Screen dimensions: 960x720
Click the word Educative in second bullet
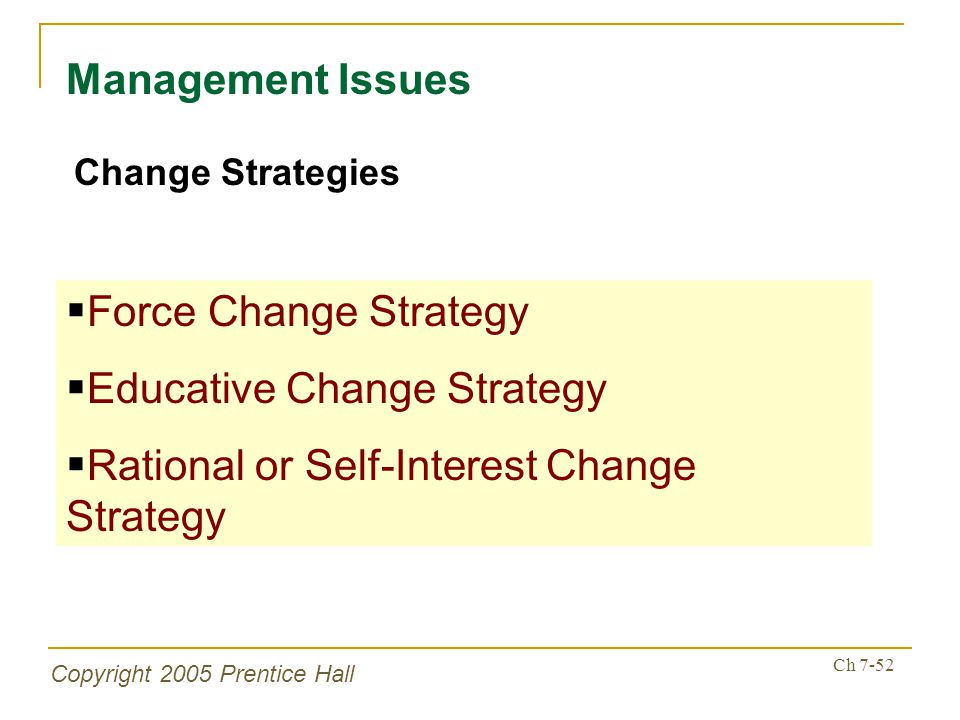coord(182,388)
